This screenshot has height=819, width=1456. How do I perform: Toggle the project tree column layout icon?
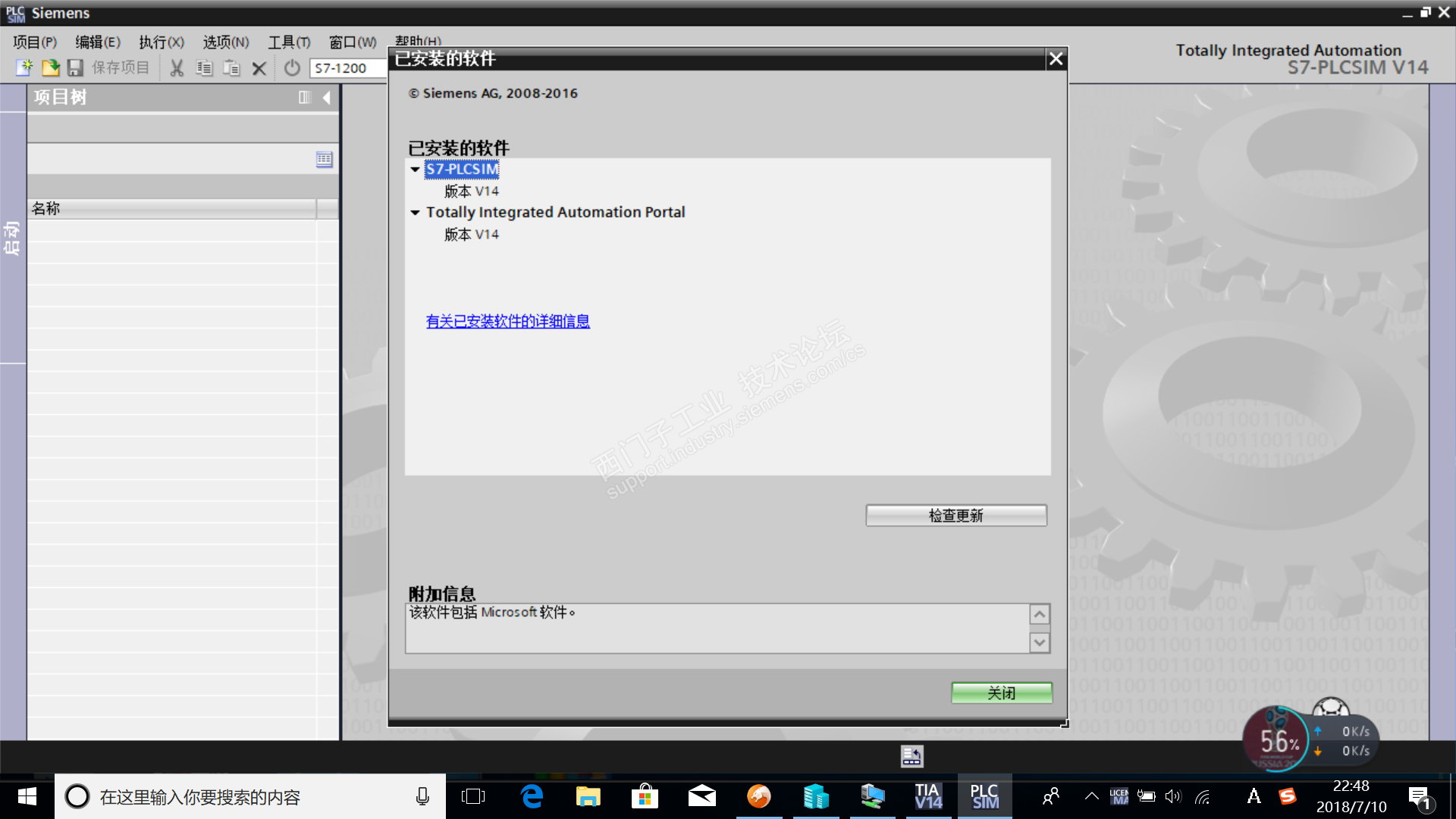[305, 97]
